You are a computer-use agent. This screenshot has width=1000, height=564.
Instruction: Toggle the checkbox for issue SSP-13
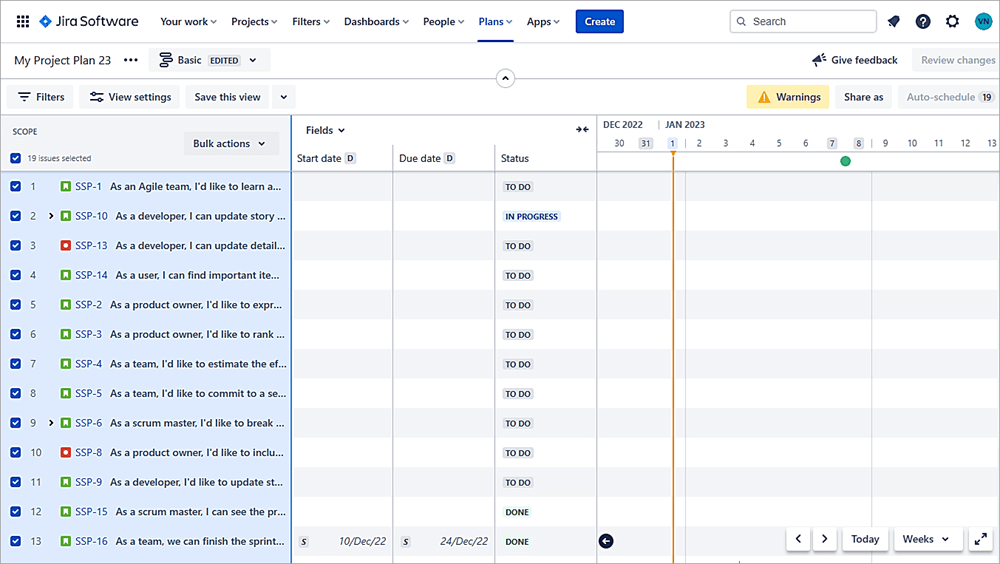click(x=16, y=245)
